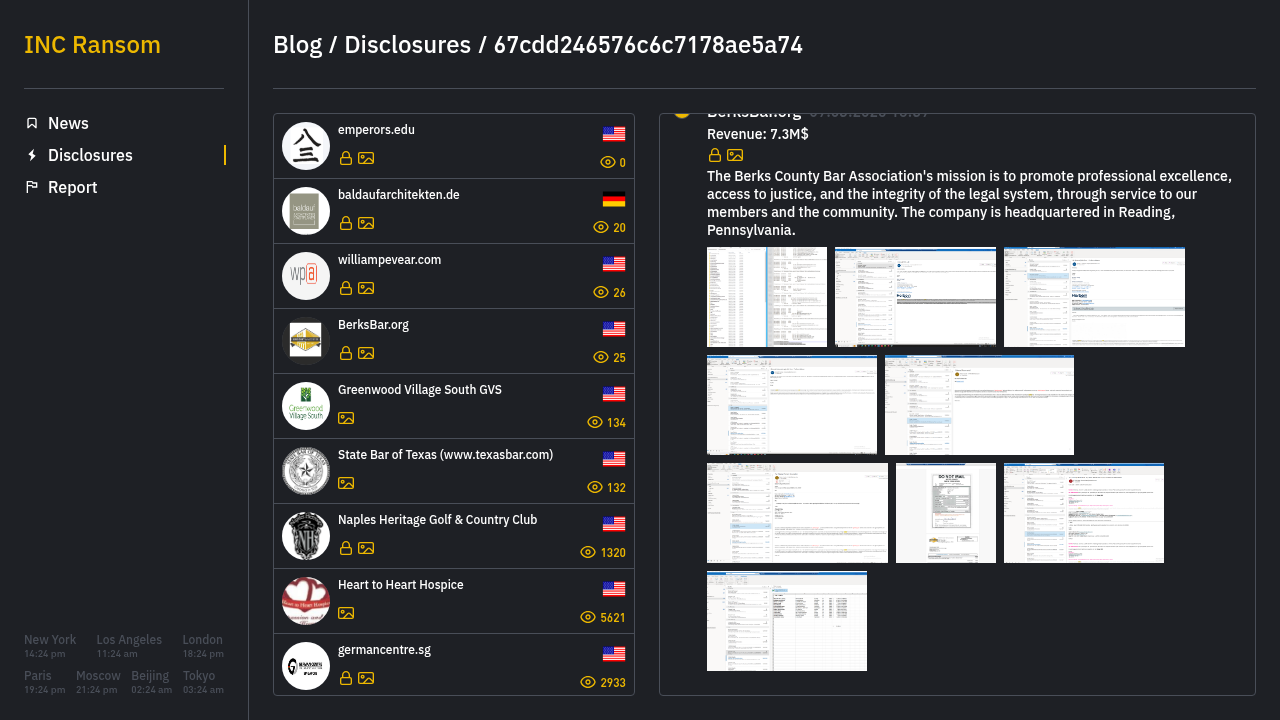Click the lock icon under emperors.edu

click(x=346, y=158)
